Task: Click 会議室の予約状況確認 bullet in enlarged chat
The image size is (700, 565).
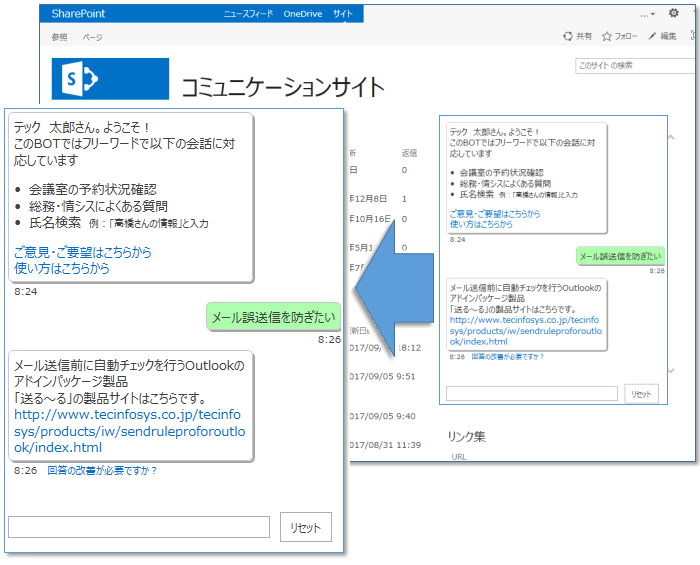Action: pos(93,189)
